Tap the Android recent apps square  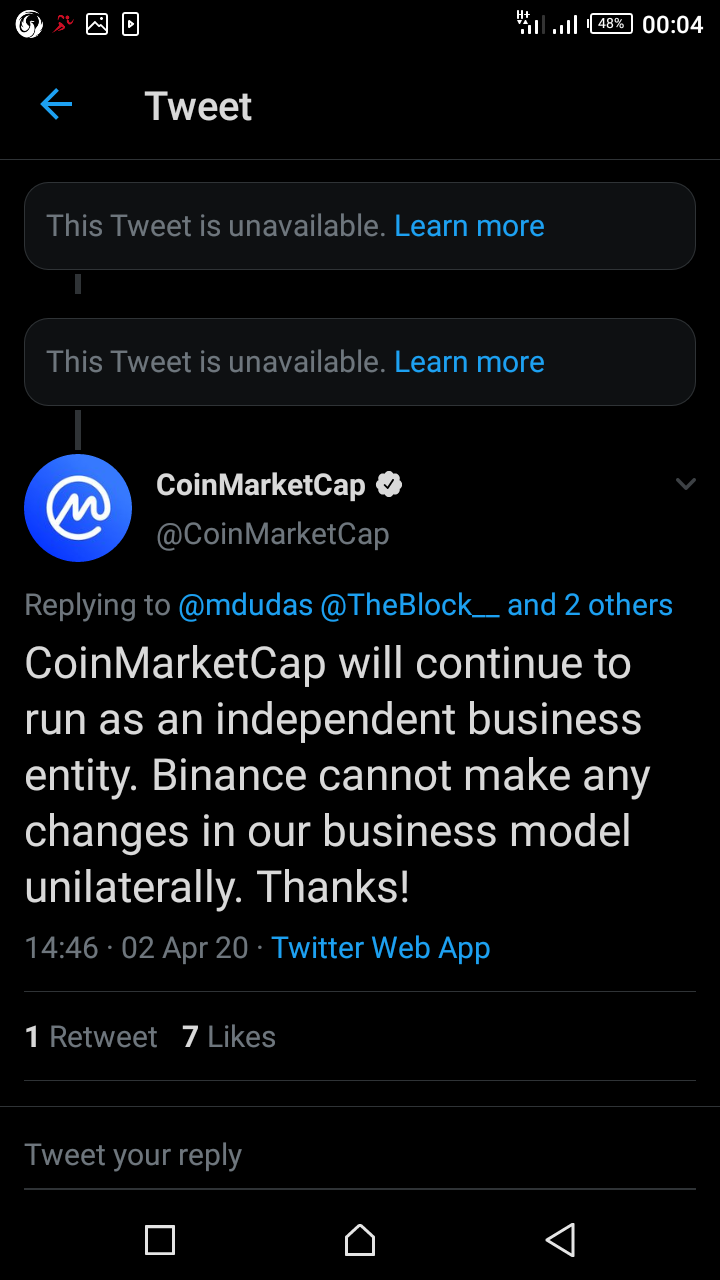click(160, 1240)
